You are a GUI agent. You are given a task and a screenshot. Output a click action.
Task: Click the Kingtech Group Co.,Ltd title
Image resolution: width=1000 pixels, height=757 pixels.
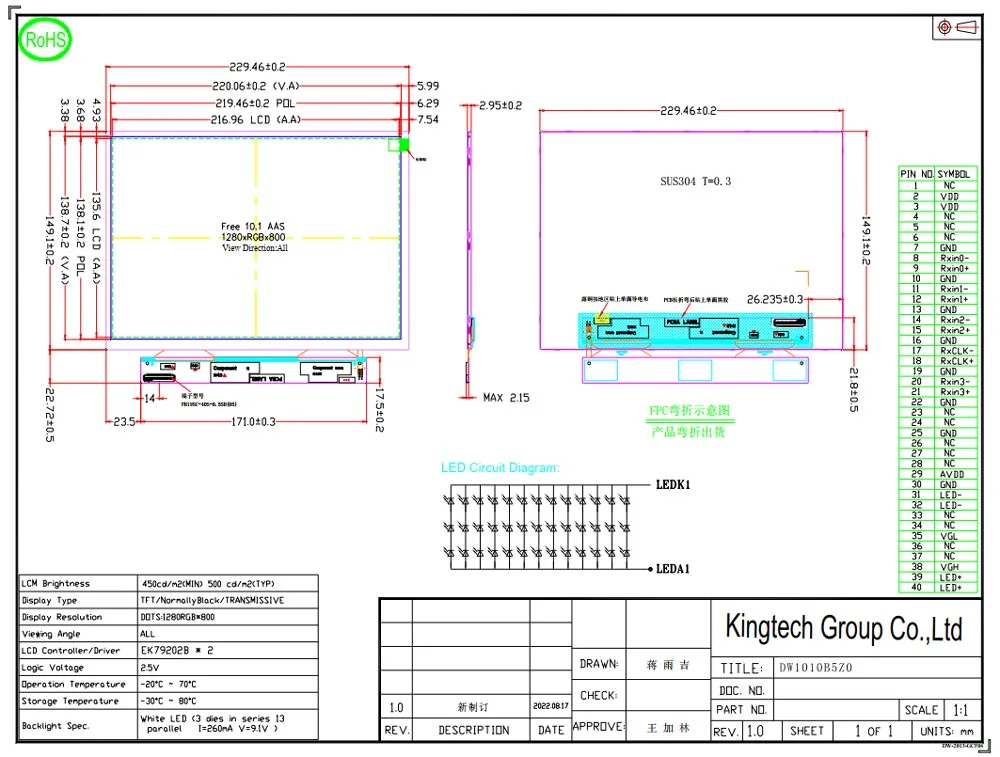click(844, 628)
